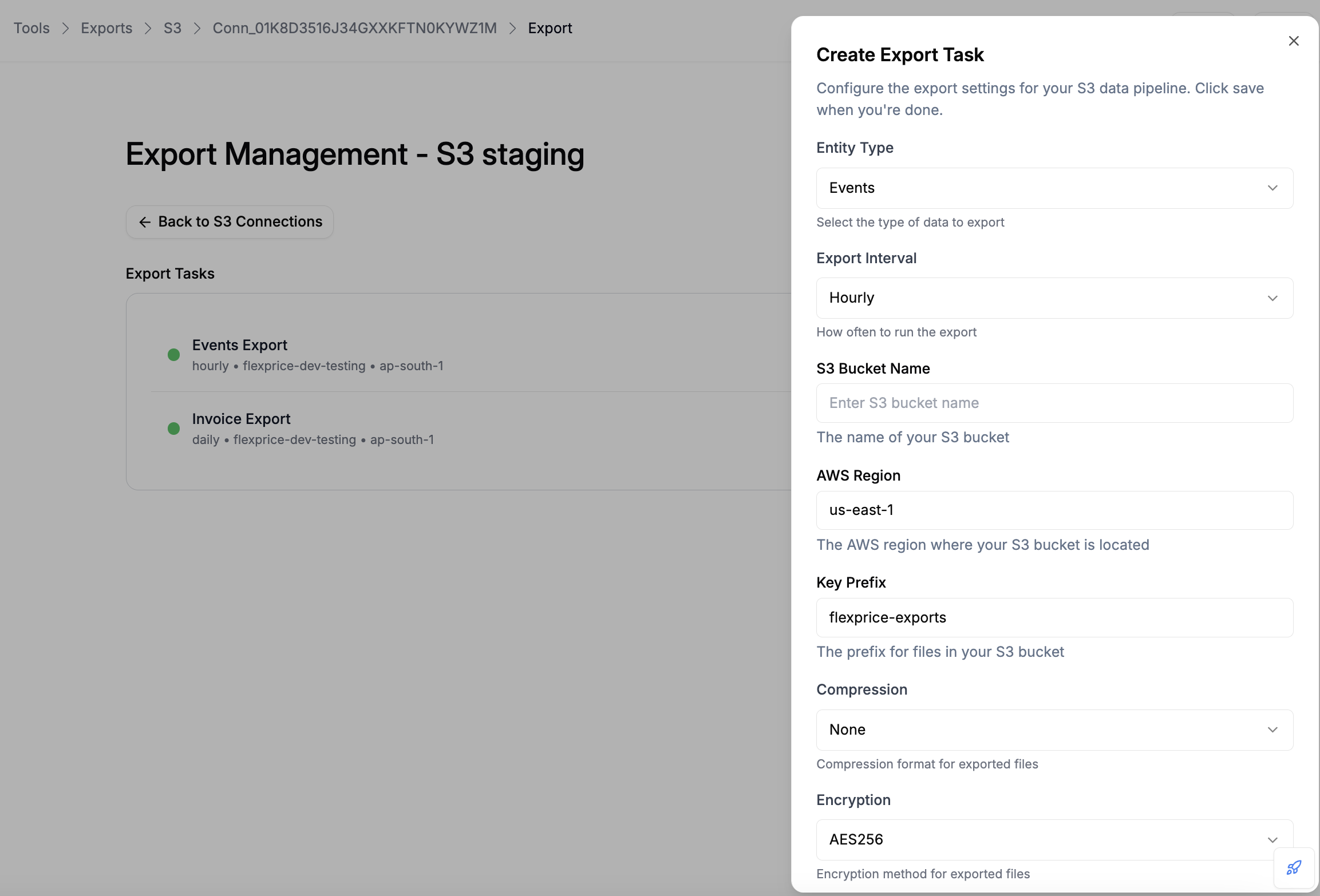Open the Entity Type dropdown showing Events

click(1054, 188)
